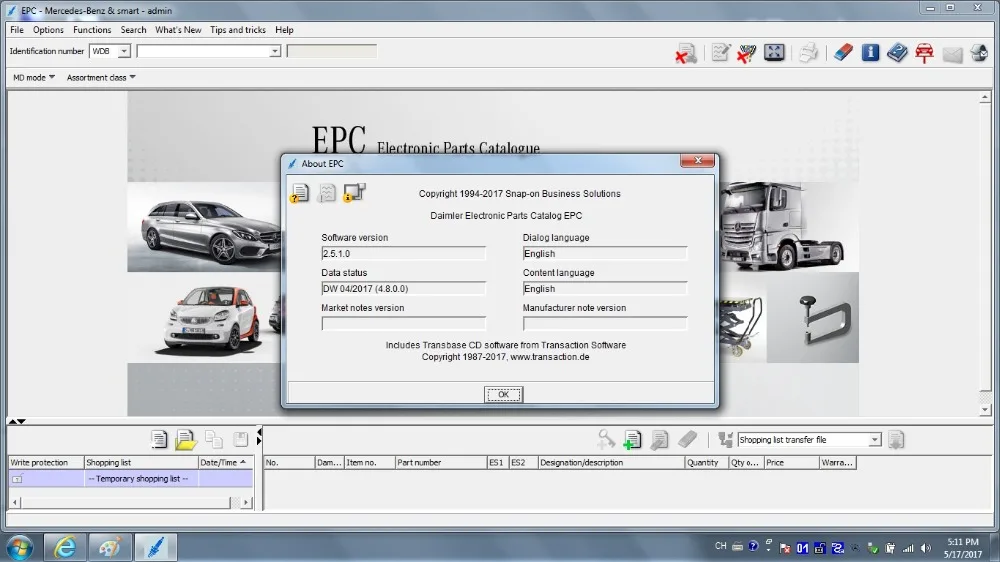1000x562 pixels.
Task: Click the delete document icon with red X
Action: pyautogui.click(x=686, y=53)
